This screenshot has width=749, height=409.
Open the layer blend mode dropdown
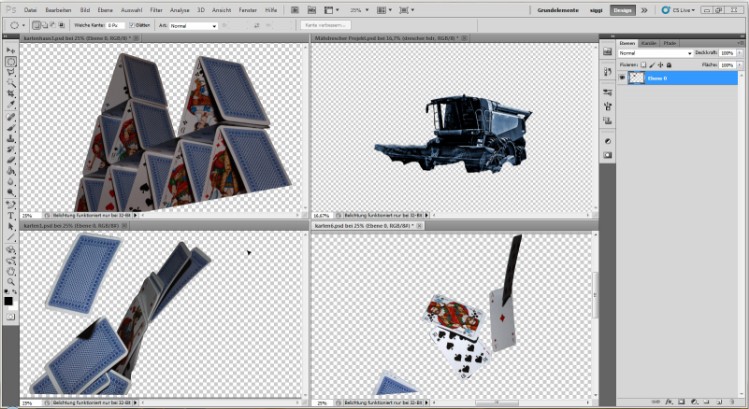655,53
